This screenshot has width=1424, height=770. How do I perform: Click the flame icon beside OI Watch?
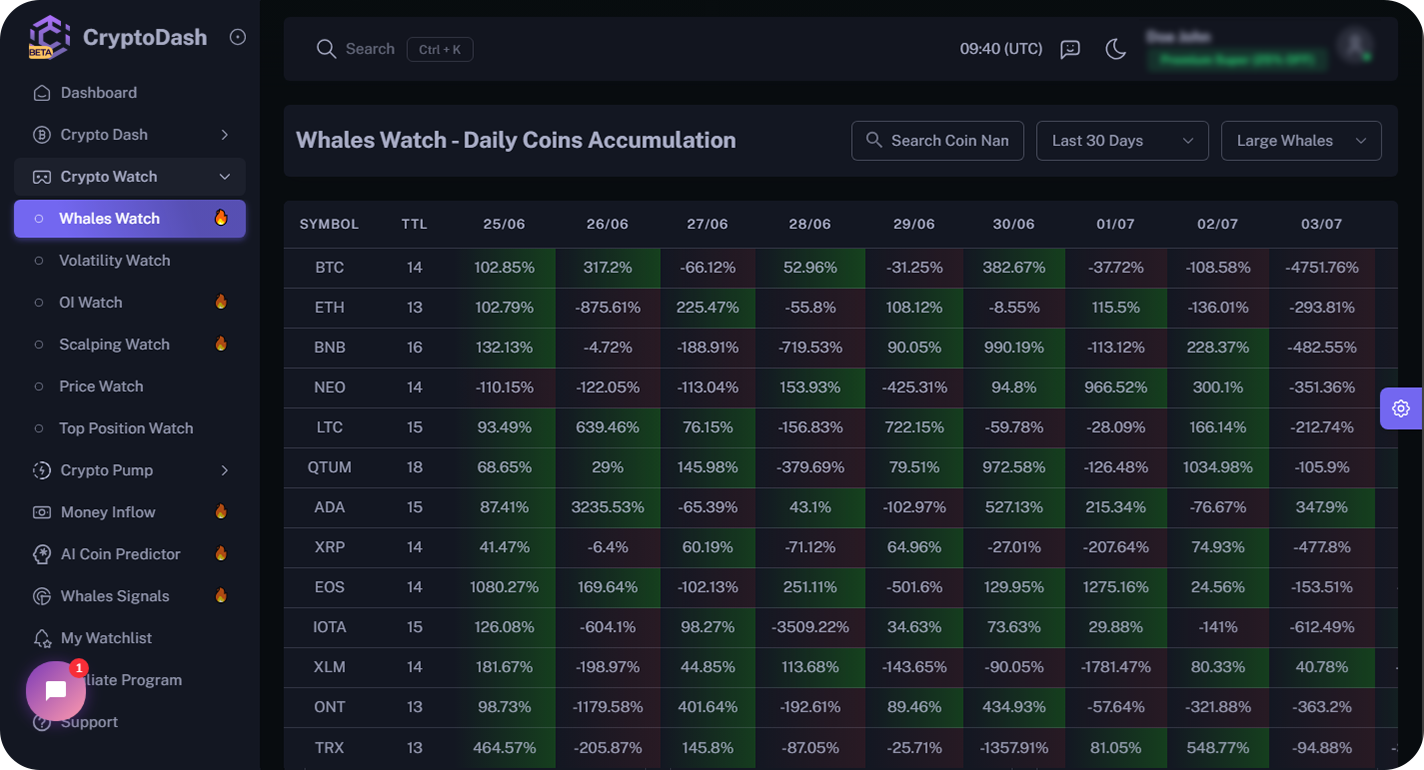tap(221, 302)
